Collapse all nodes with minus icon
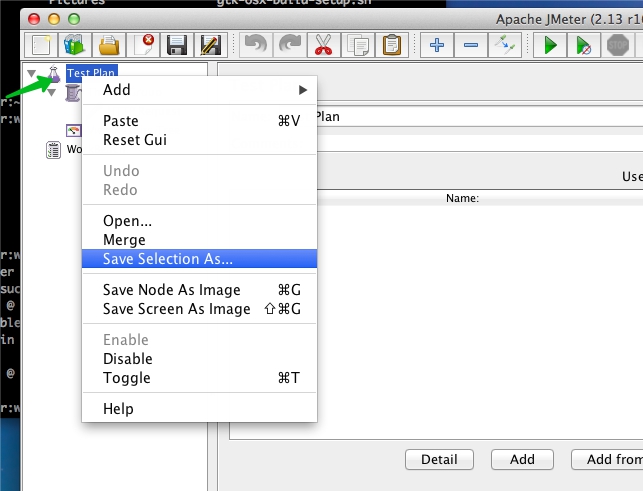 (471, 45)
